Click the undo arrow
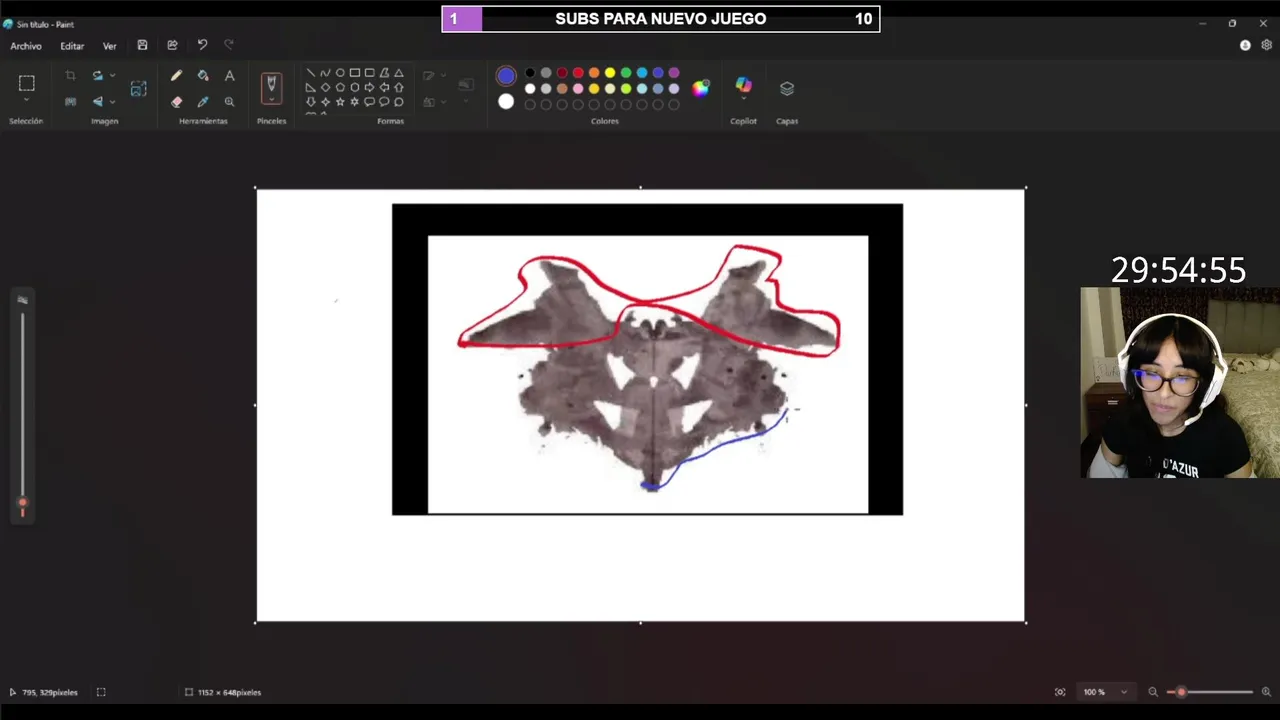 point(202,45)
